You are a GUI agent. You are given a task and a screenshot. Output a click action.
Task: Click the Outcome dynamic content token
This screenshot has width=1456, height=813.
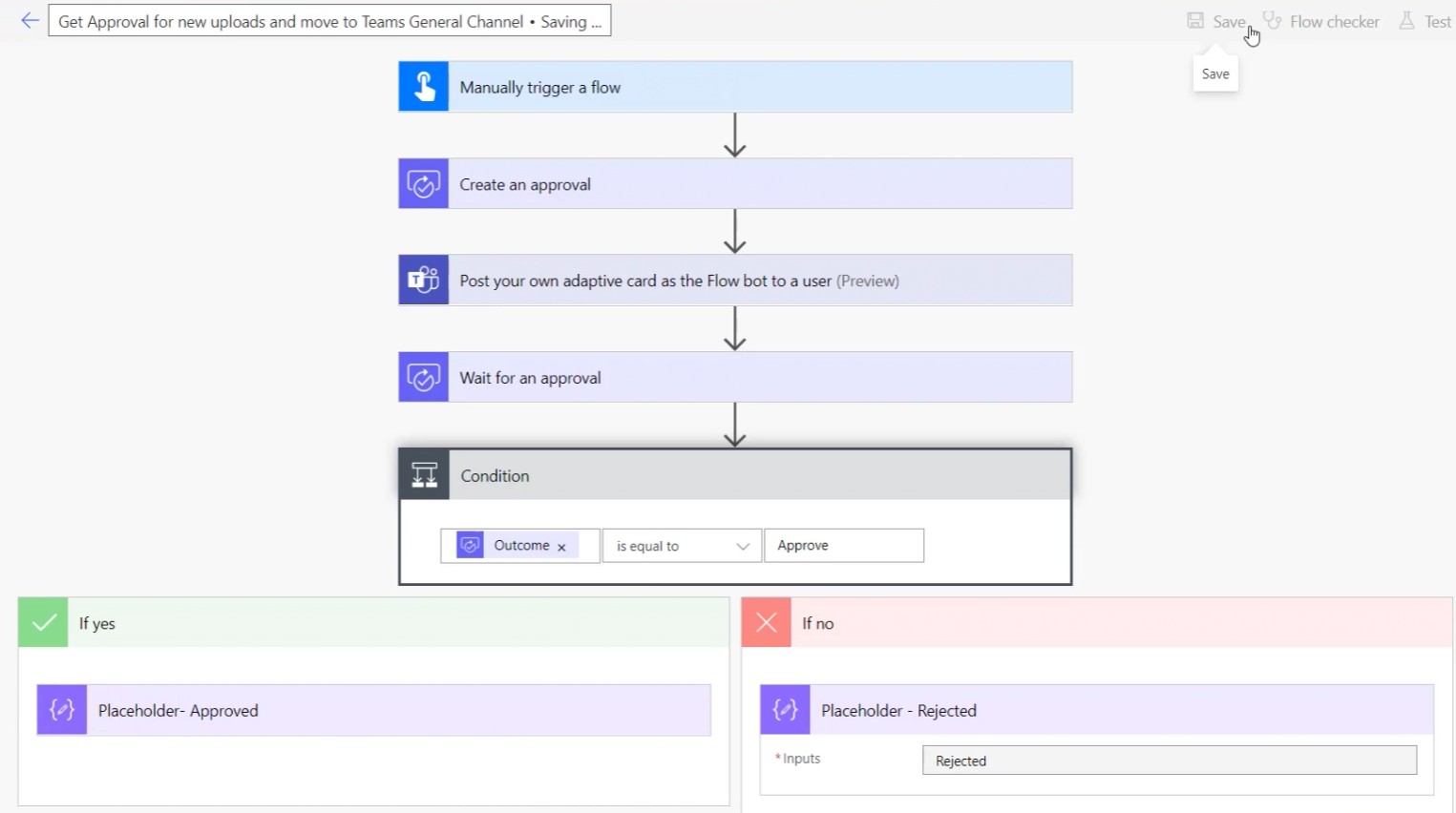(517, 545)
